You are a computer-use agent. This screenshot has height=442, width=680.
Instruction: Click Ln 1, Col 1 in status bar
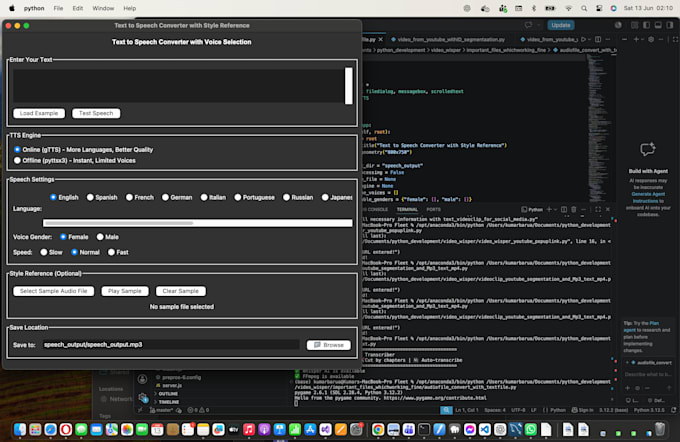click(x=467, y=410)
